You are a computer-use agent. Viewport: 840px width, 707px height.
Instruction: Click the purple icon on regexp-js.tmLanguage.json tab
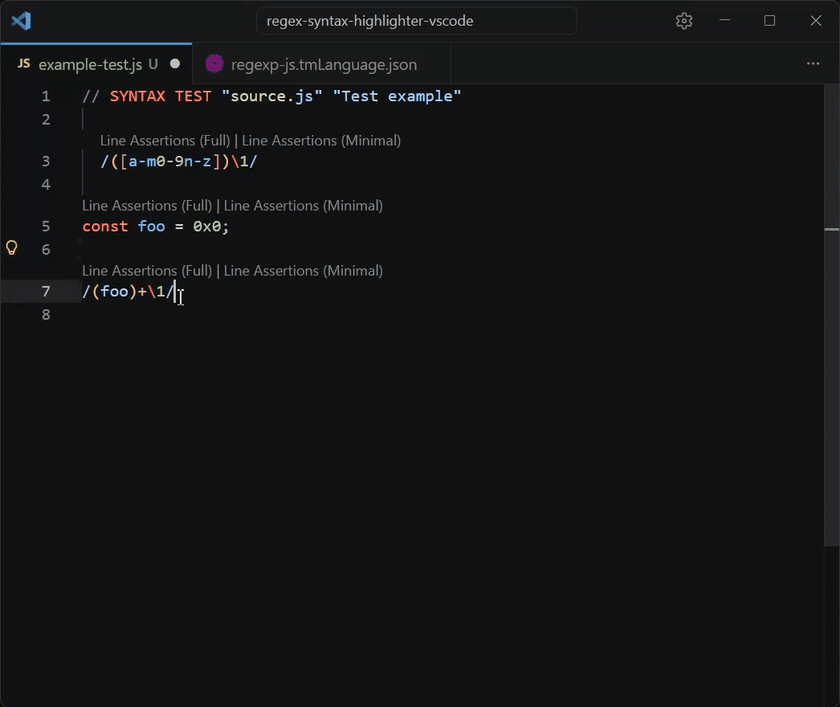(x=214, y=64)
